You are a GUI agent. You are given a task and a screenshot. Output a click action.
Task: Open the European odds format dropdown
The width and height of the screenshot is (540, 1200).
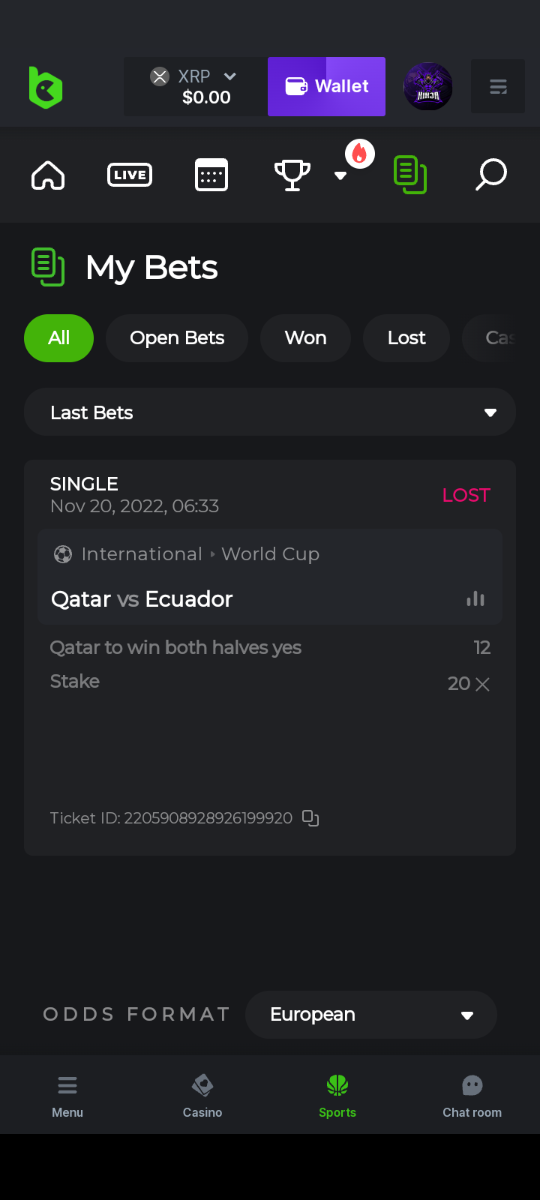[371, 1015]
